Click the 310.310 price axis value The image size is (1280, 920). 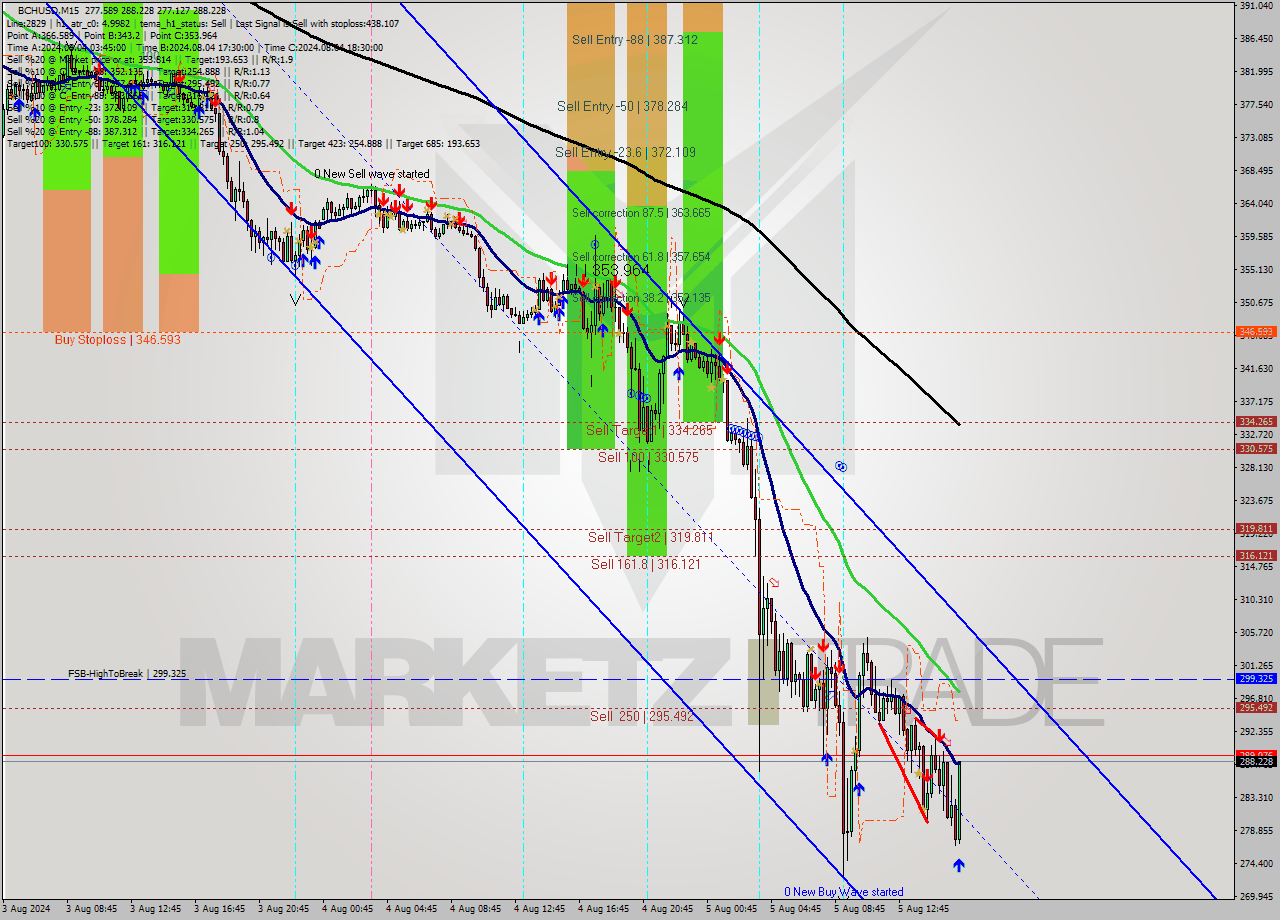click(x=1256, y=600)
